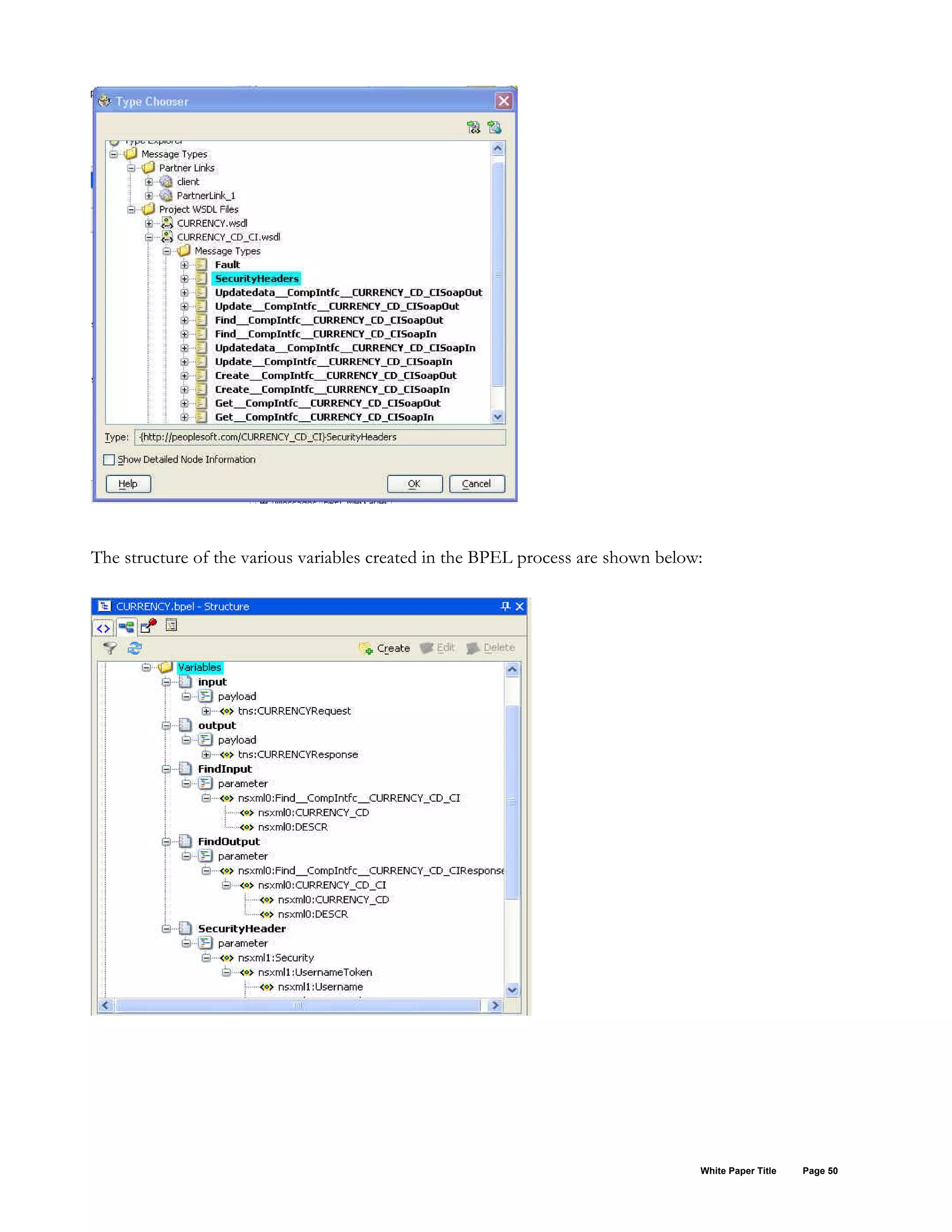Screen dimensions: 952x1232
Task: Collapse the CURRENCY_CD_CI.wsdl node
Action: pos(149,237)
